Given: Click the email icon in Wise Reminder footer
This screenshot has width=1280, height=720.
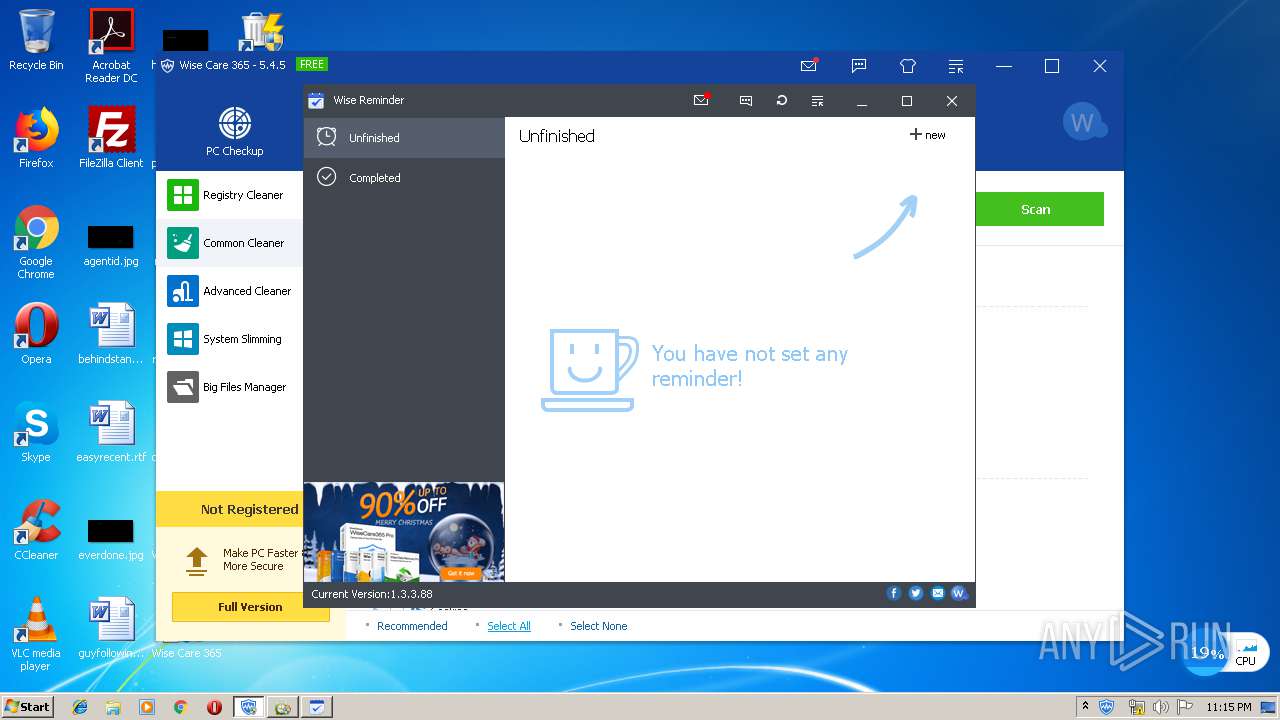Looking at the screenshot, I should coord(938,593).
